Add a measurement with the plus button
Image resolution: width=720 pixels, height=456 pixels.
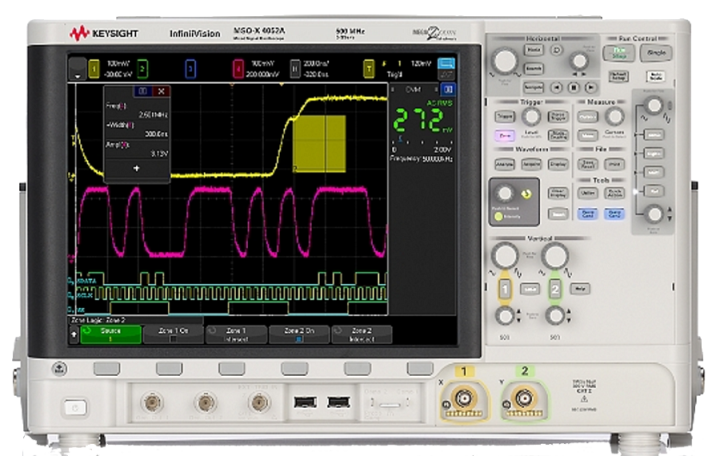[x=136, y=169]
